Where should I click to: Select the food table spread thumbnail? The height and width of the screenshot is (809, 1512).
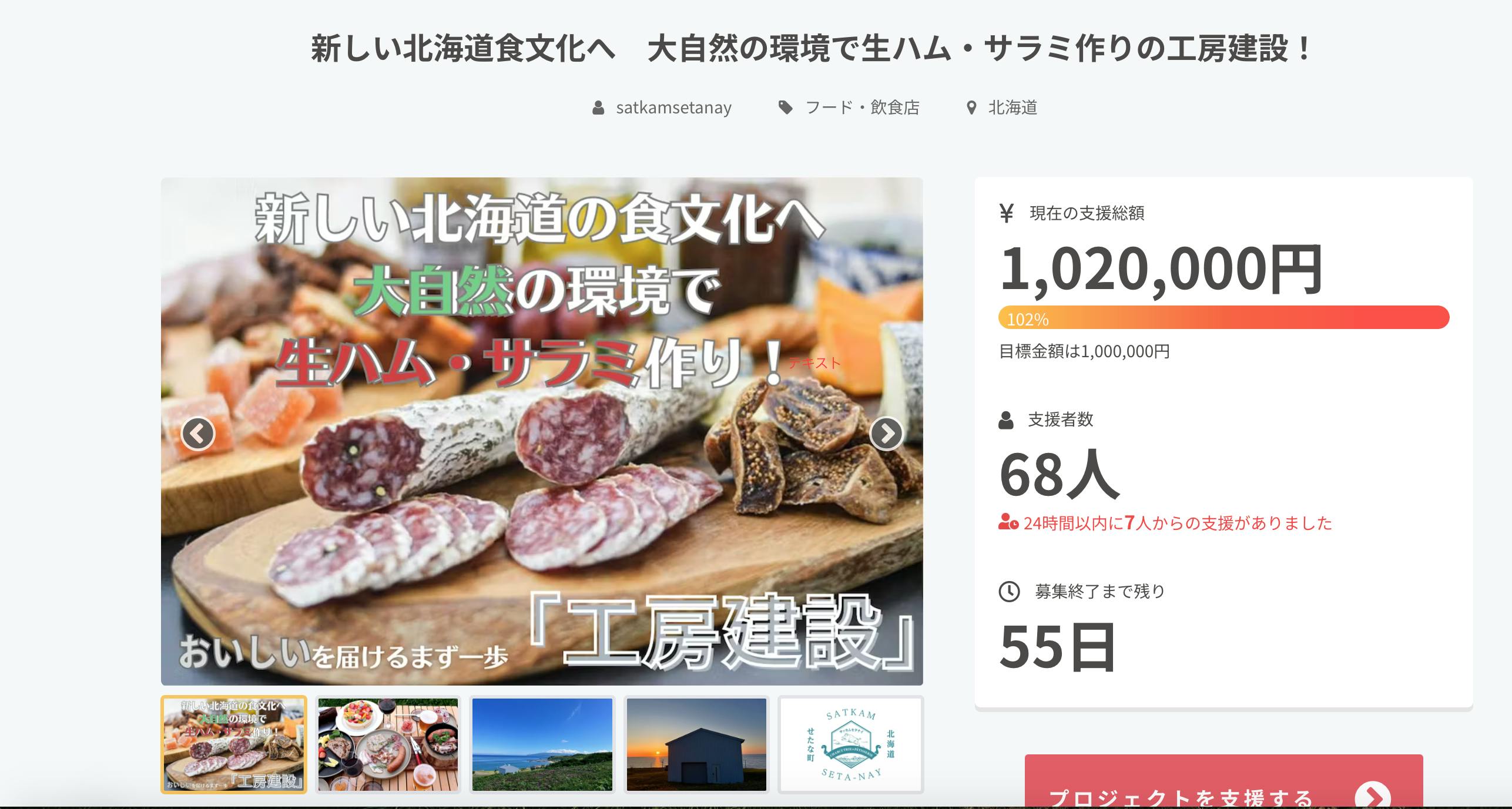388,744
